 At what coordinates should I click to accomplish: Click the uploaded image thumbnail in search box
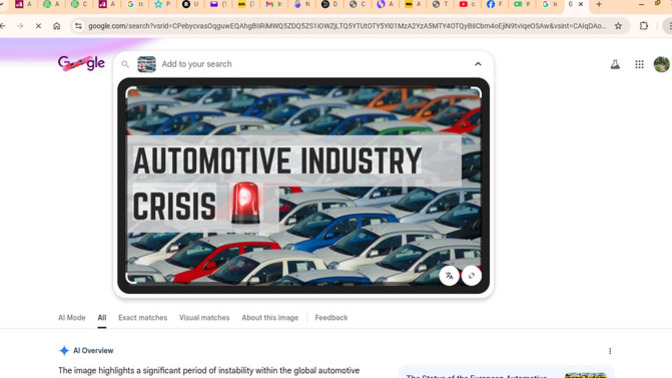tap(146, 64)
